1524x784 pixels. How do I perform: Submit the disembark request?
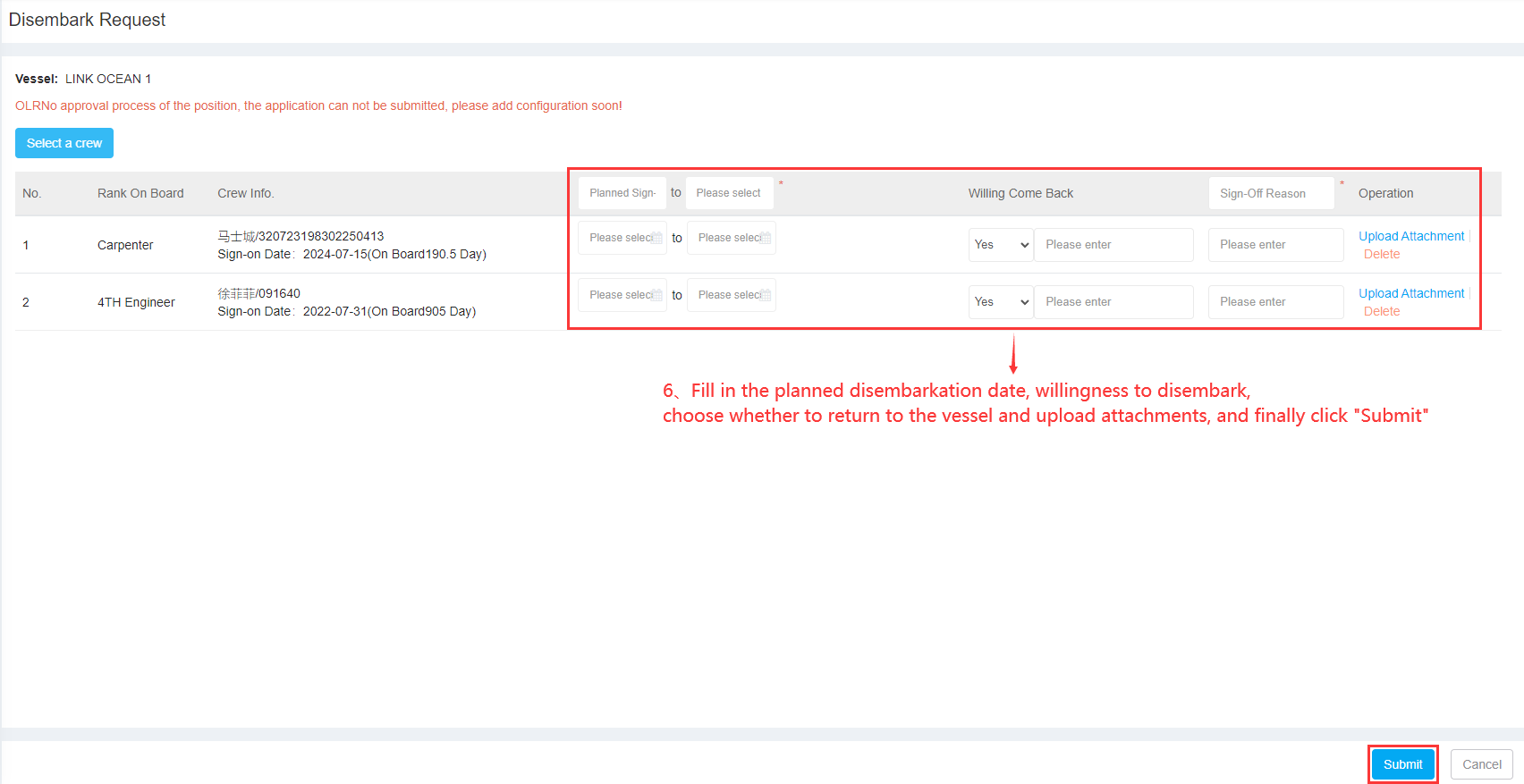(x=1402, y=764)
